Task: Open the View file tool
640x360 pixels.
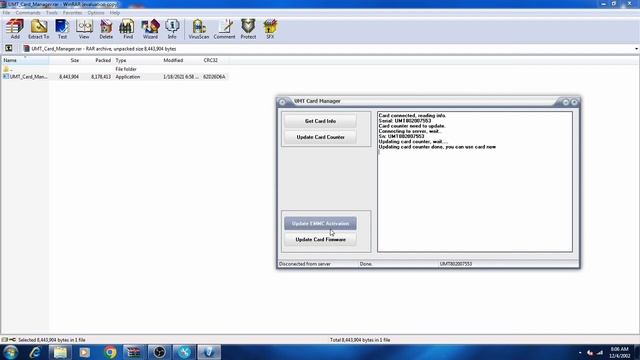Action: click(84, 29)
